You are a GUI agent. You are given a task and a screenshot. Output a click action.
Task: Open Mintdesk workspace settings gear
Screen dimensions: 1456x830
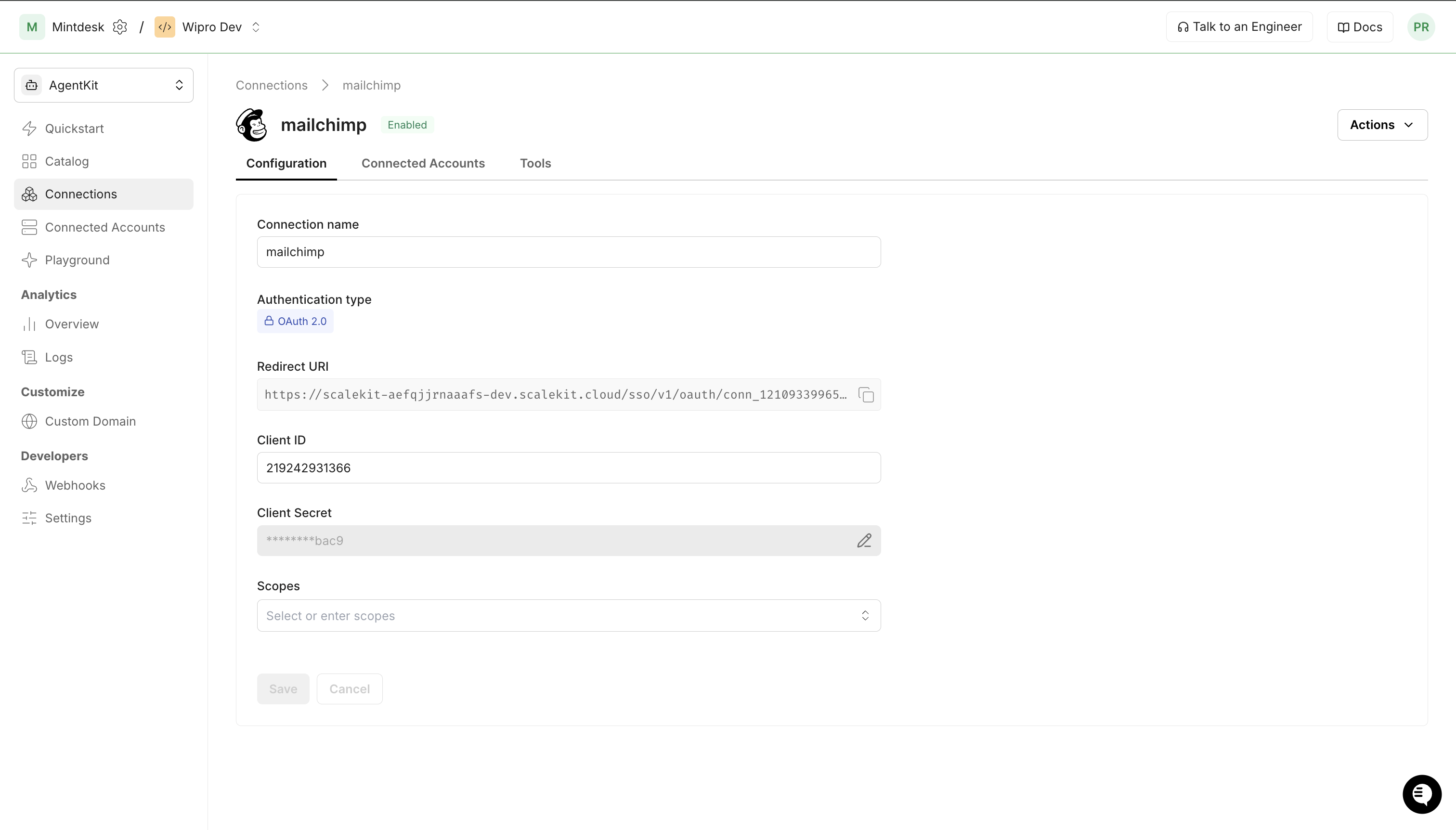pos(120,27)
